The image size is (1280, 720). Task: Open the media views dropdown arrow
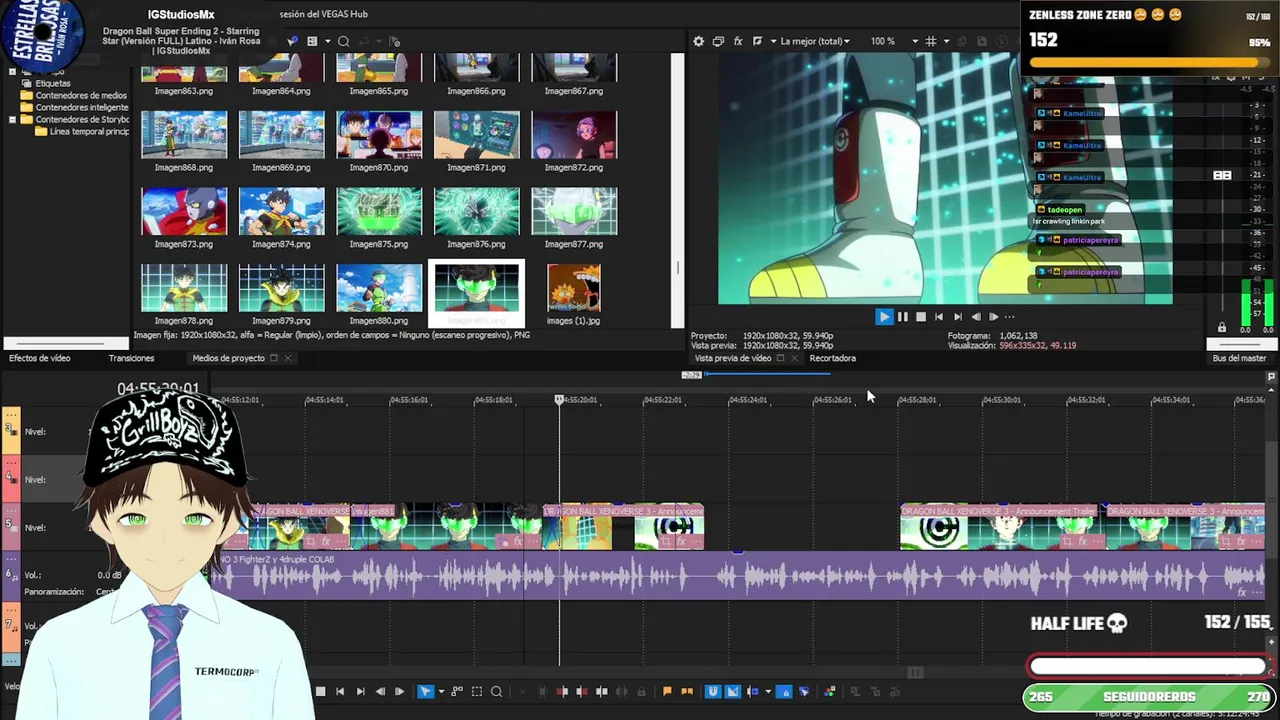pyautogui.click(x=326, y=41)
